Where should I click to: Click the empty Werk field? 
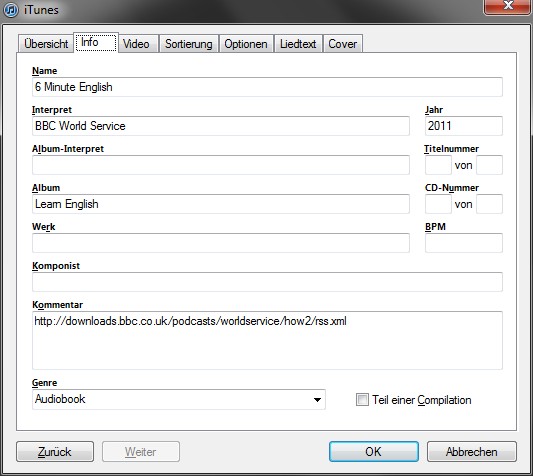[x=221, y=243]
